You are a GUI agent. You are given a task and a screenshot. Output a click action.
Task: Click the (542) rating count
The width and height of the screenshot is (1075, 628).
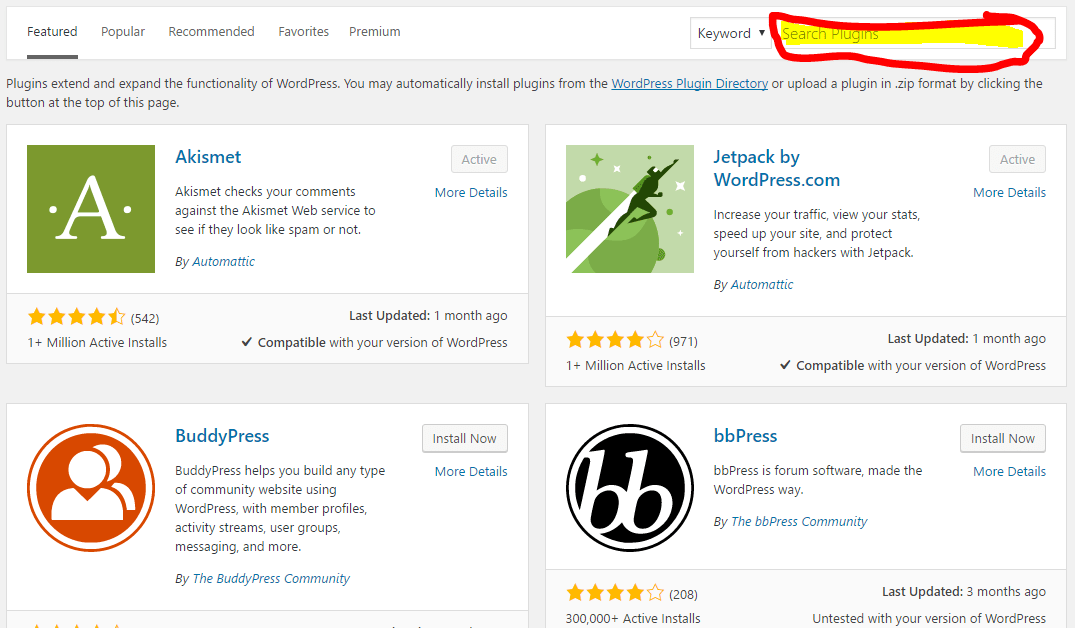(x=145, y=318)
